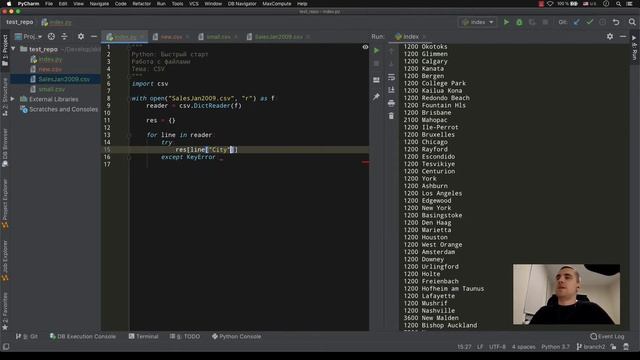Open Project panel gear options
This screenshot has width=640, height=360.
pyautogui.click(x=81, y=36)
